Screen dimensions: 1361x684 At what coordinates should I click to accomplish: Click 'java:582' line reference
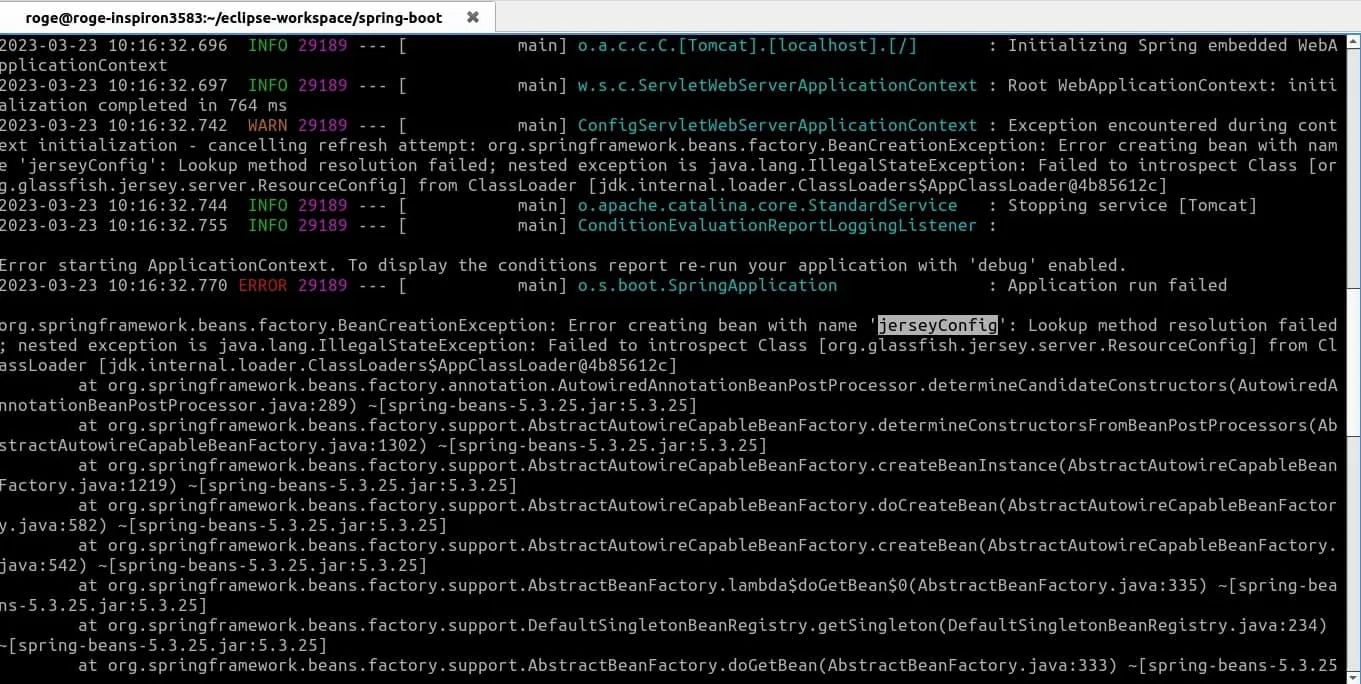pos(58,525)
